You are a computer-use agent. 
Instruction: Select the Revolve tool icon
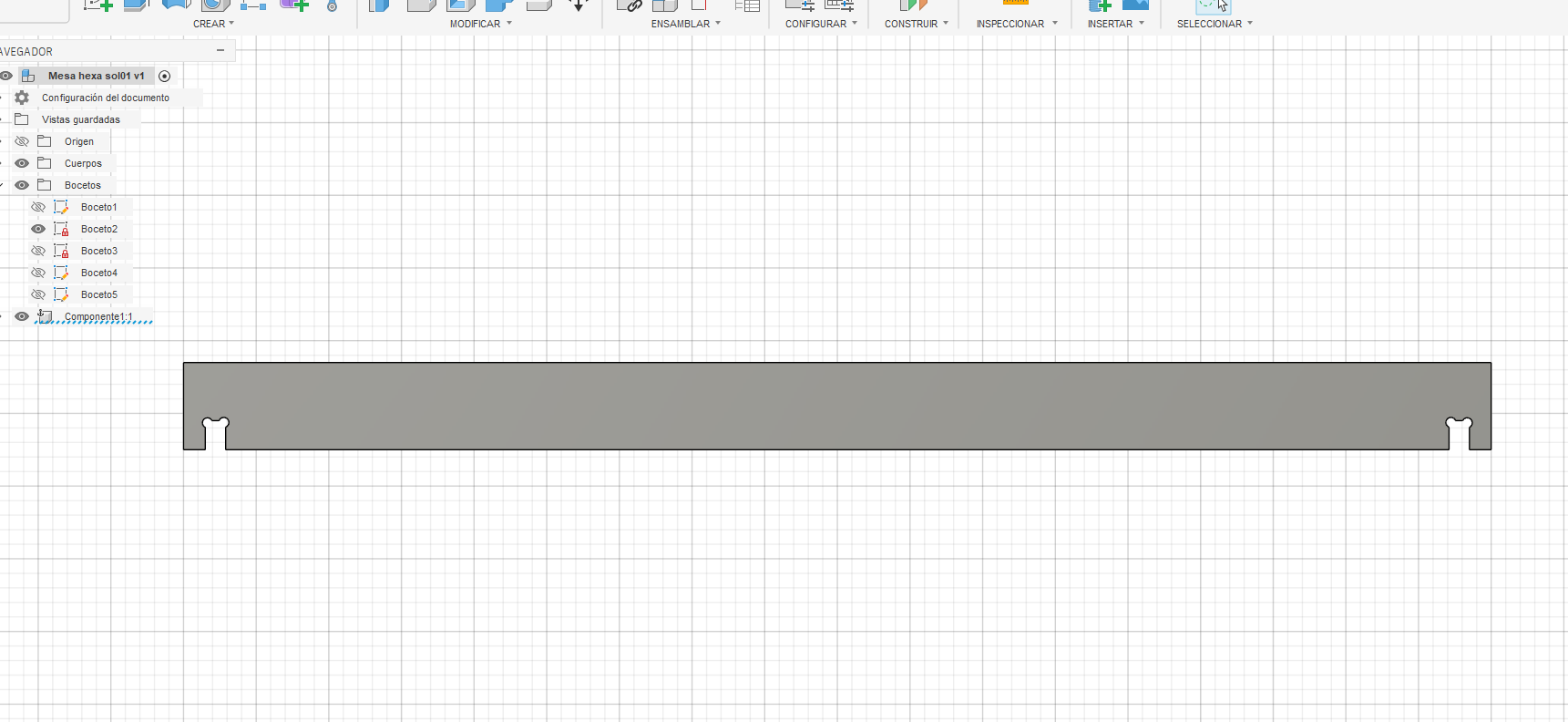(x=176, y=5)
